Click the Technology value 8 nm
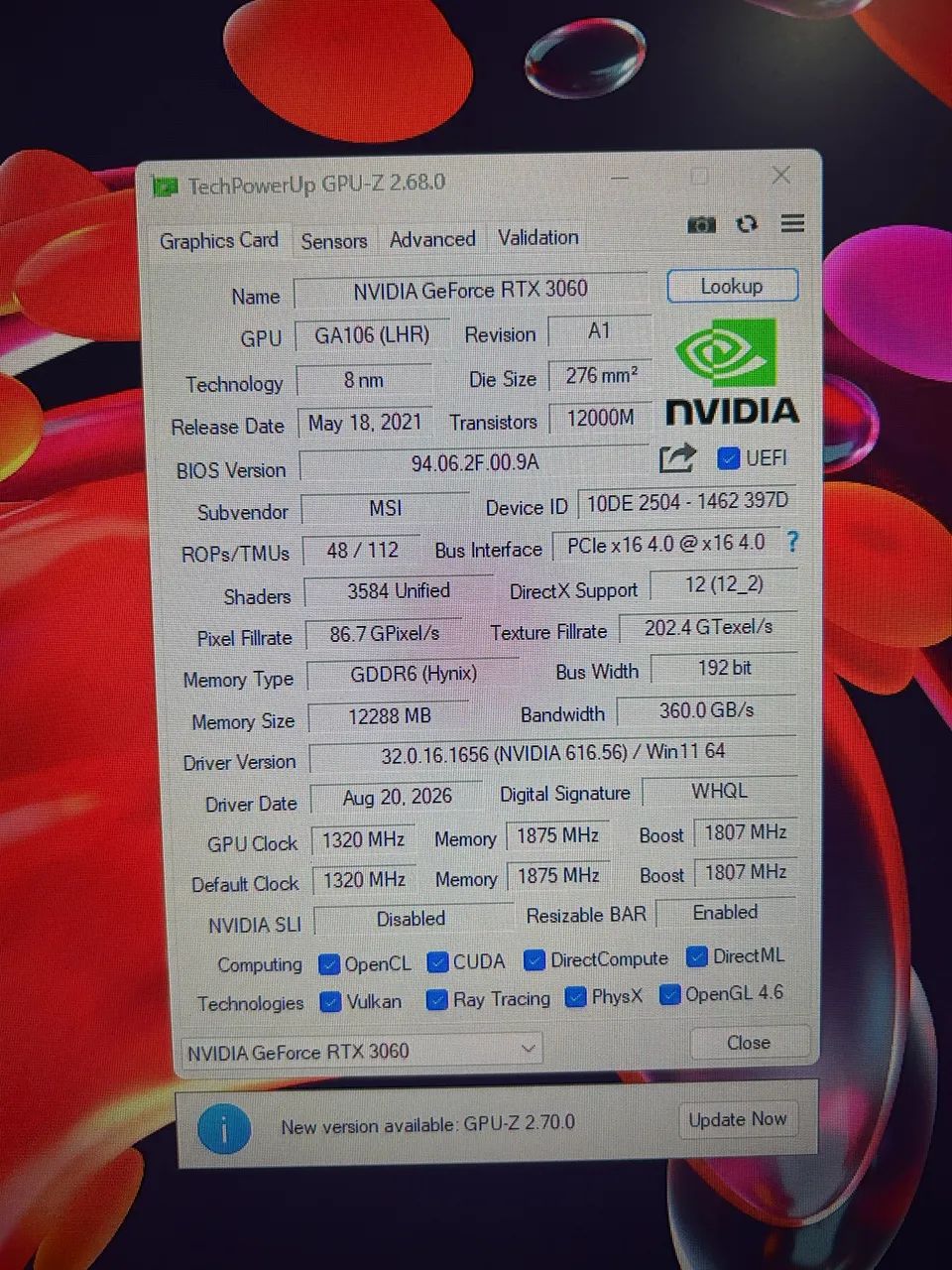This screenshot has height=1270, width=952. click(364, 380)
